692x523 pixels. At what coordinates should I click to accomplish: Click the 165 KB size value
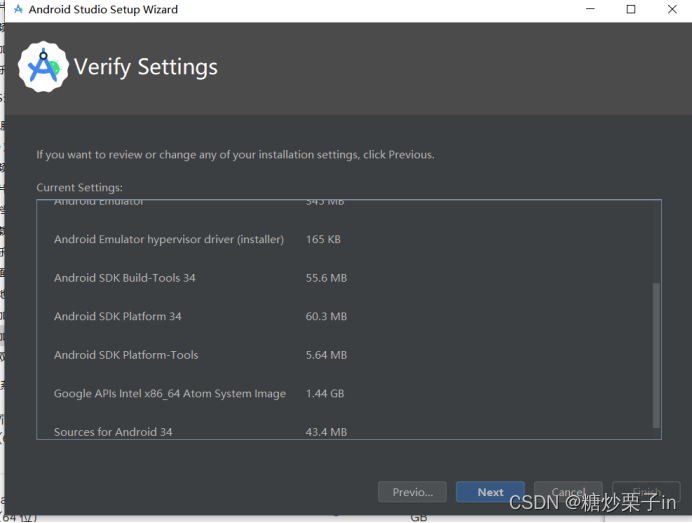pos(323,239)
